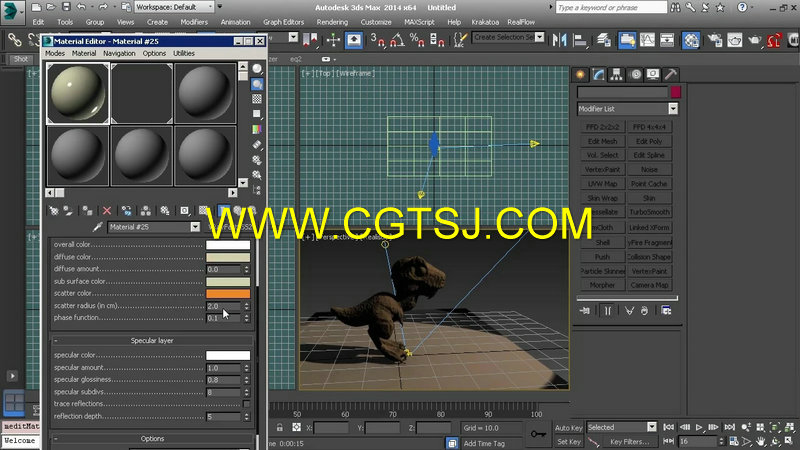Toggle Key Mode next to frame field

pyautogui.click(x=669, y=441)
